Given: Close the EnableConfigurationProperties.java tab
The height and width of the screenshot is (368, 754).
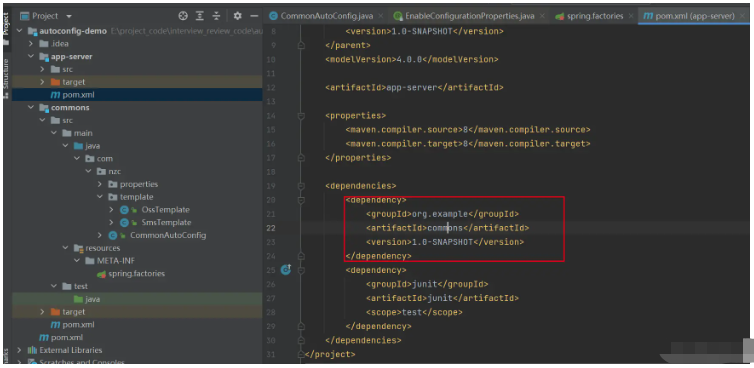Looking at the screenshot, I should click(x=542, y=16).
